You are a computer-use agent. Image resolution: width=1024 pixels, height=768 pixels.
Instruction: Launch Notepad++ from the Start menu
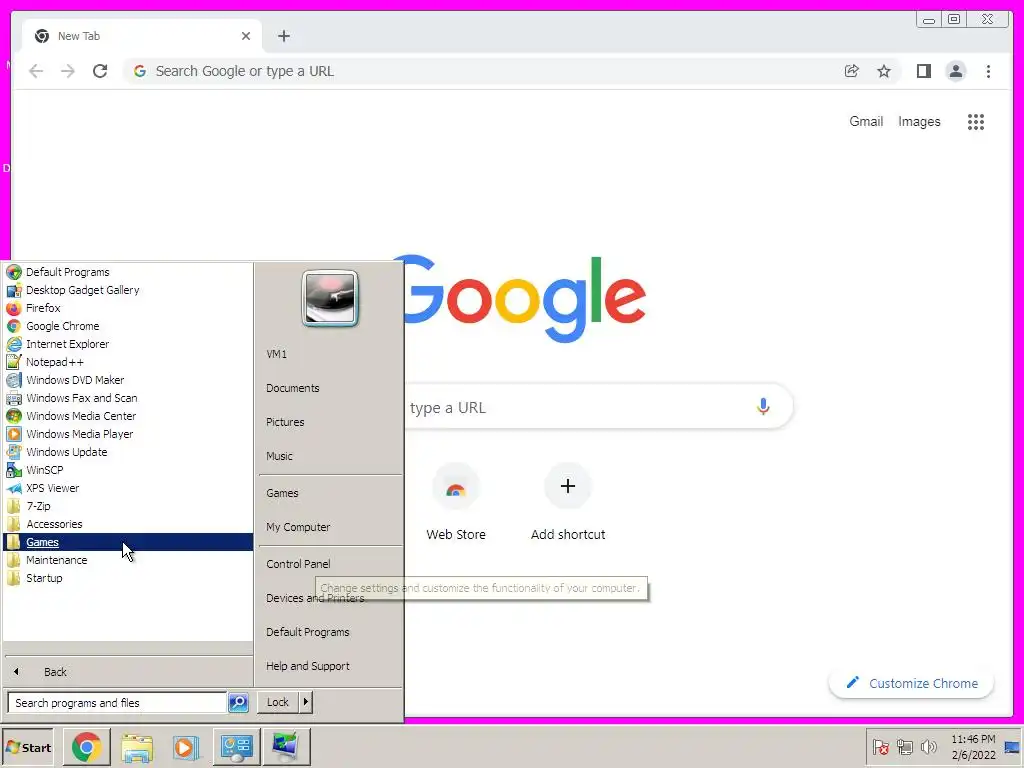(x=128, y=362)
